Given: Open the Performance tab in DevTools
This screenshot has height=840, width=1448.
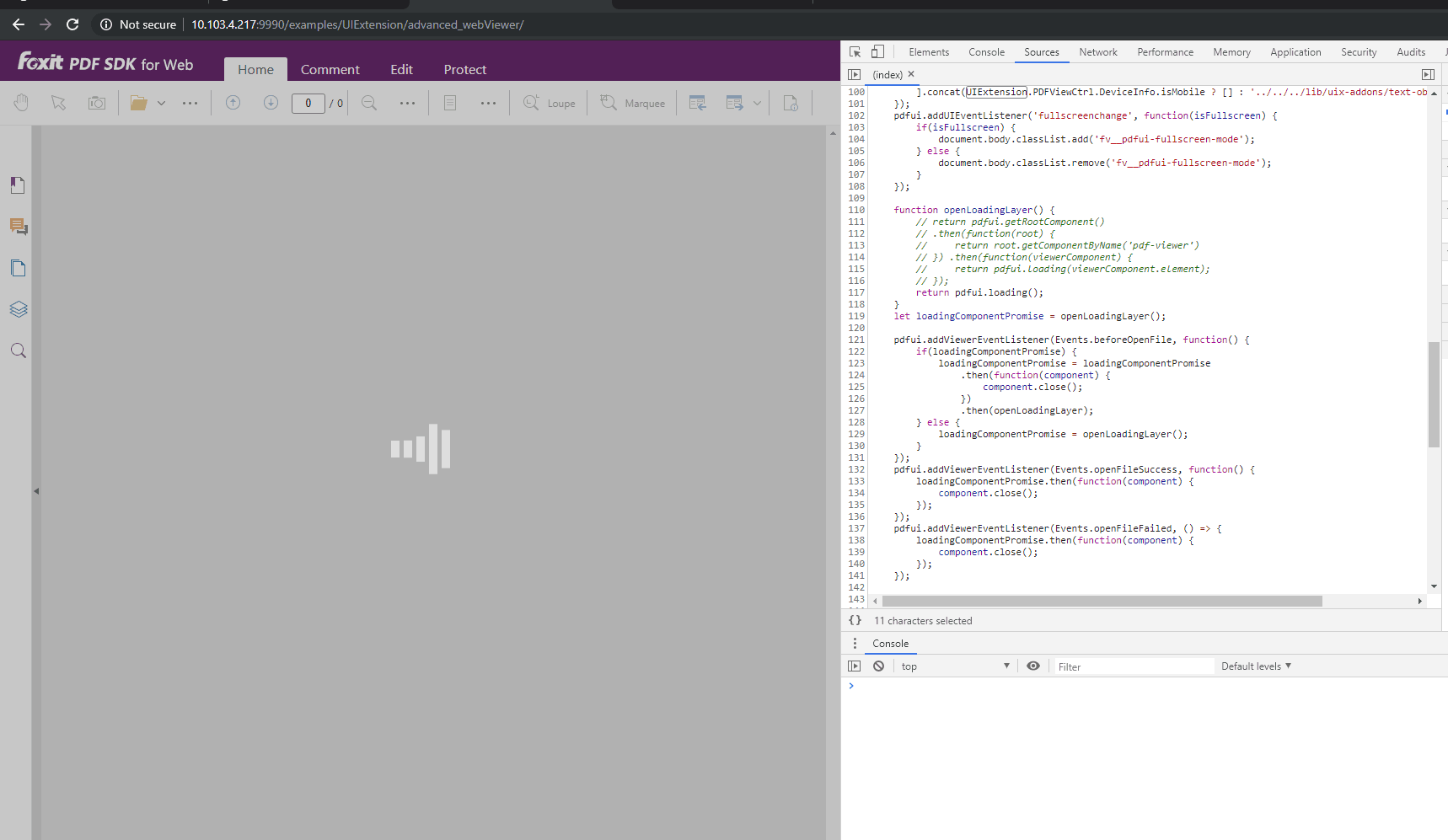Looking at the screenshot, I should click(x=1165, y=52).
